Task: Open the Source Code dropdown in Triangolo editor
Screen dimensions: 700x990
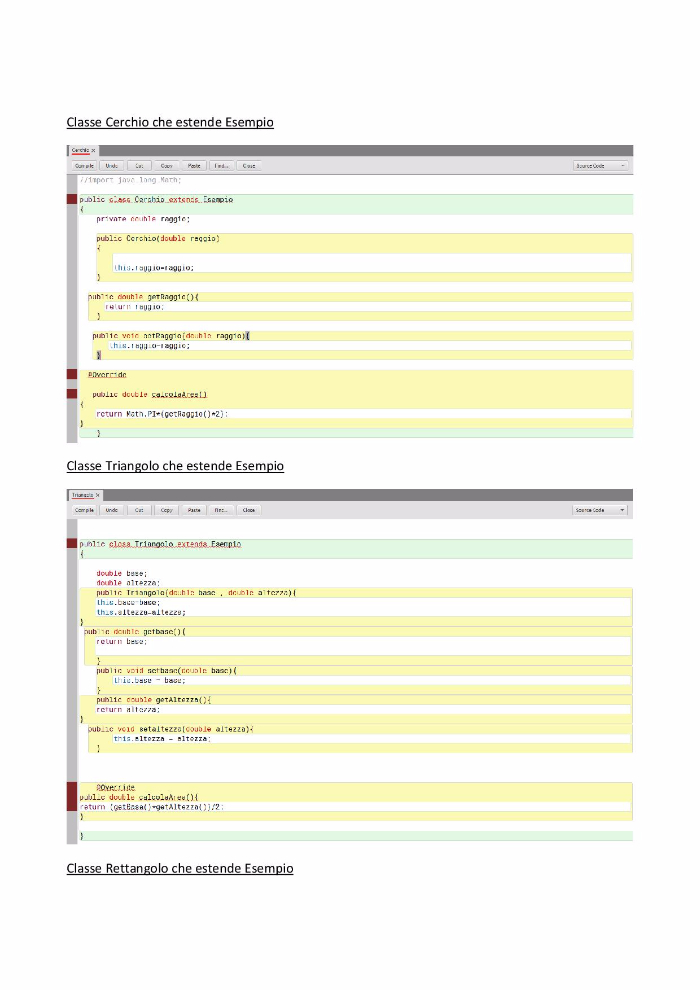Action: point(600,510)
